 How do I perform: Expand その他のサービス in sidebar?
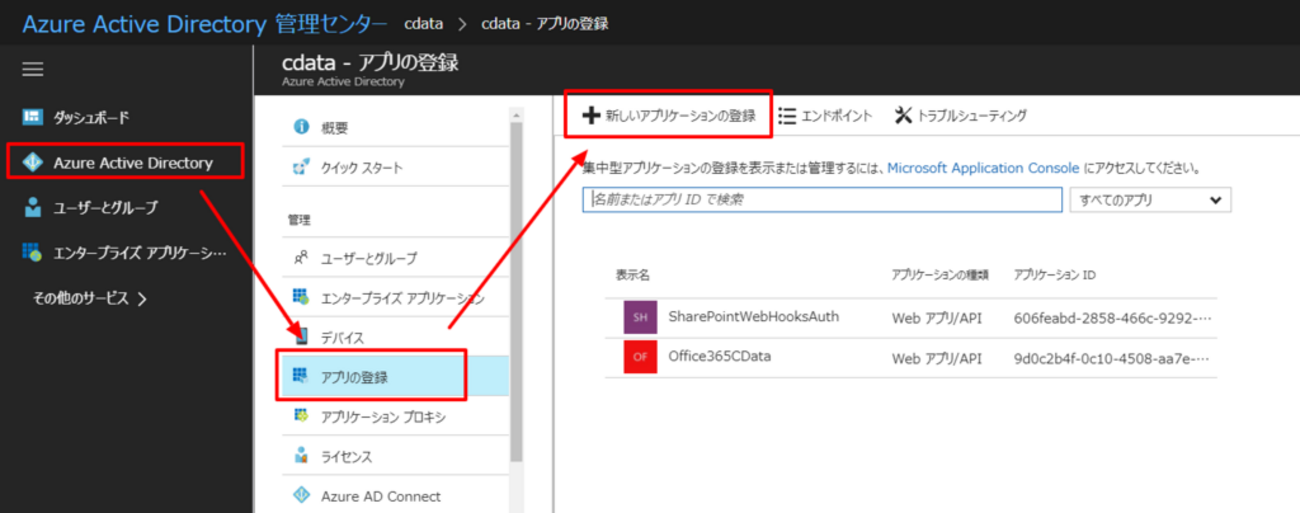pos(90,298)
